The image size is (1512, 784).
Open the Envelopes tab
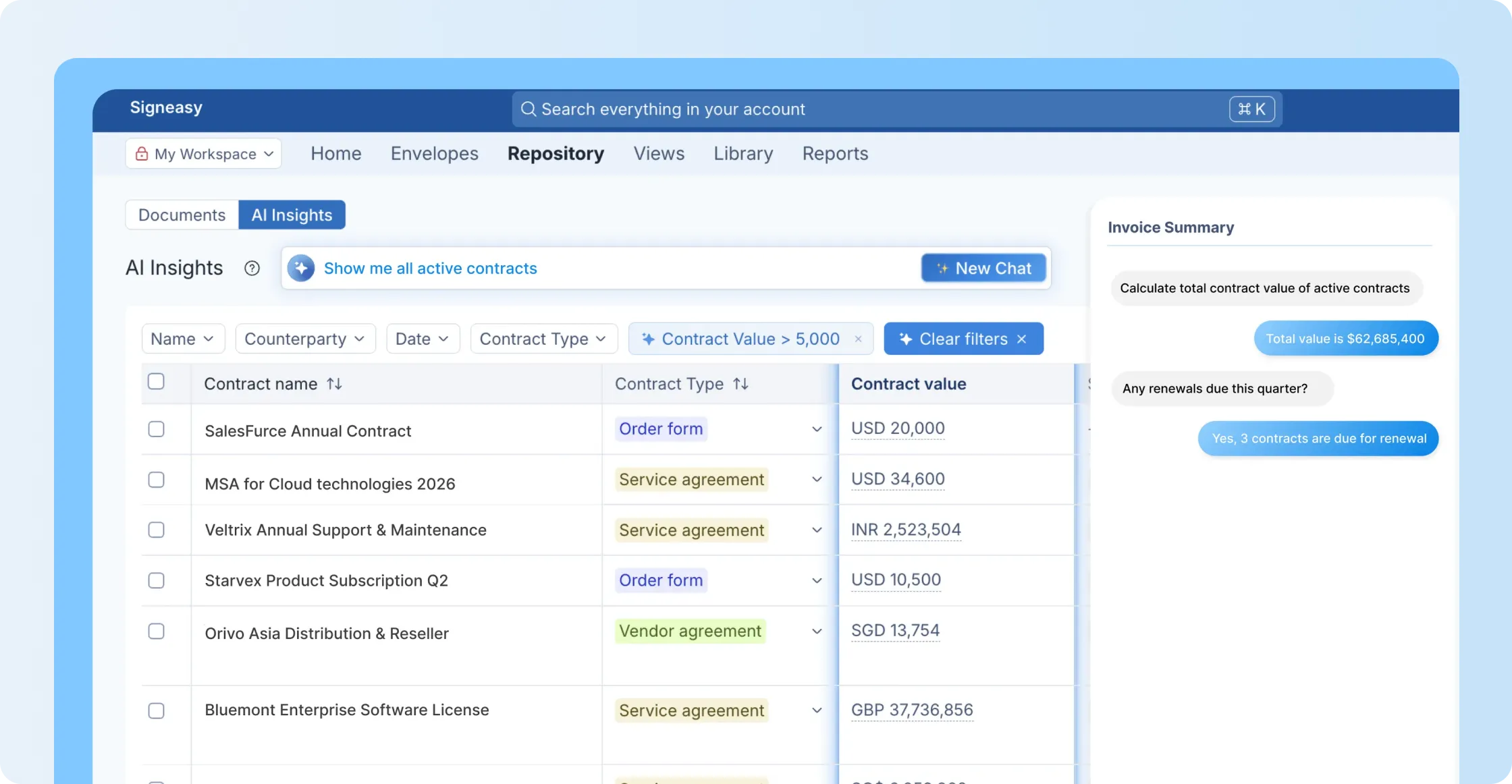pos(435,154)
